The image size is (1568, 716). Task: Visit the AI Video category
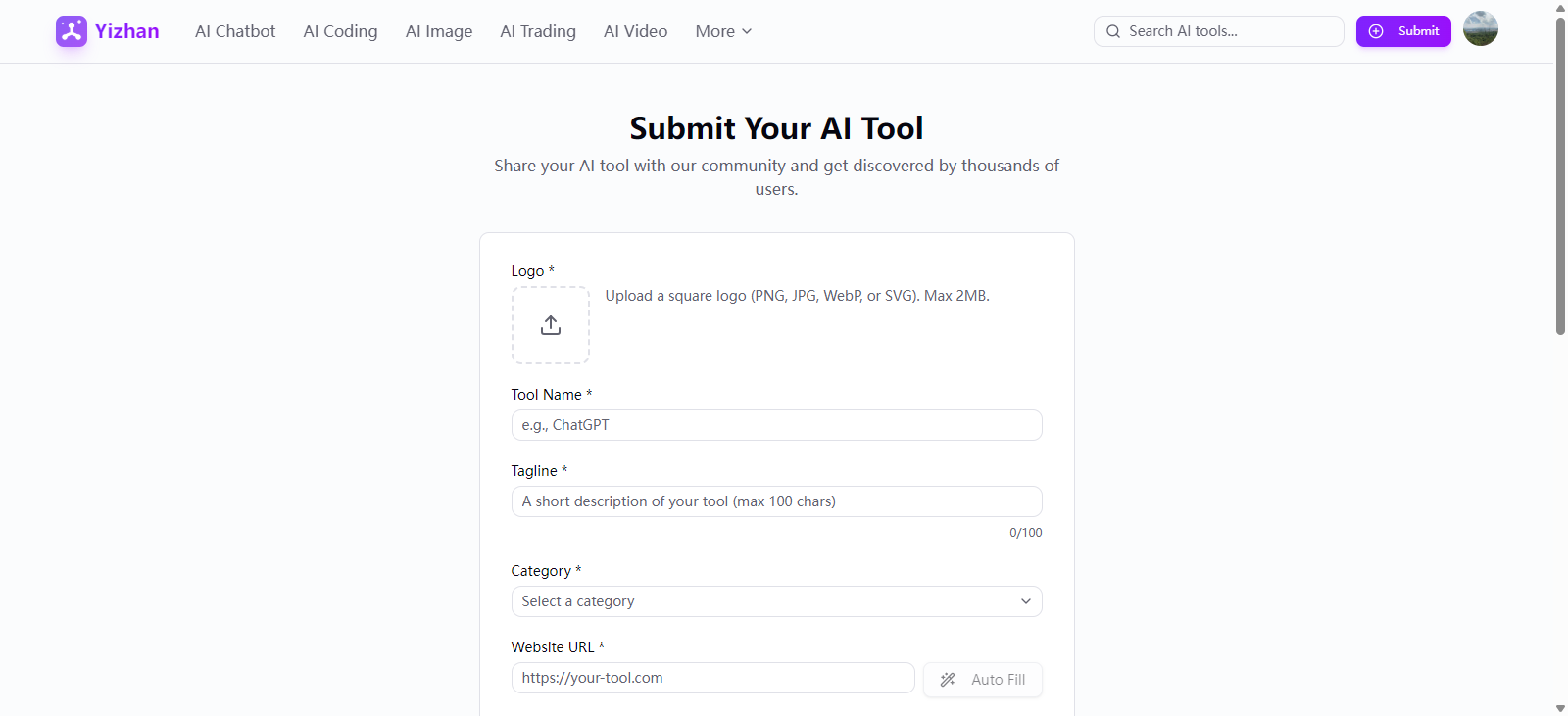[635, 31]
